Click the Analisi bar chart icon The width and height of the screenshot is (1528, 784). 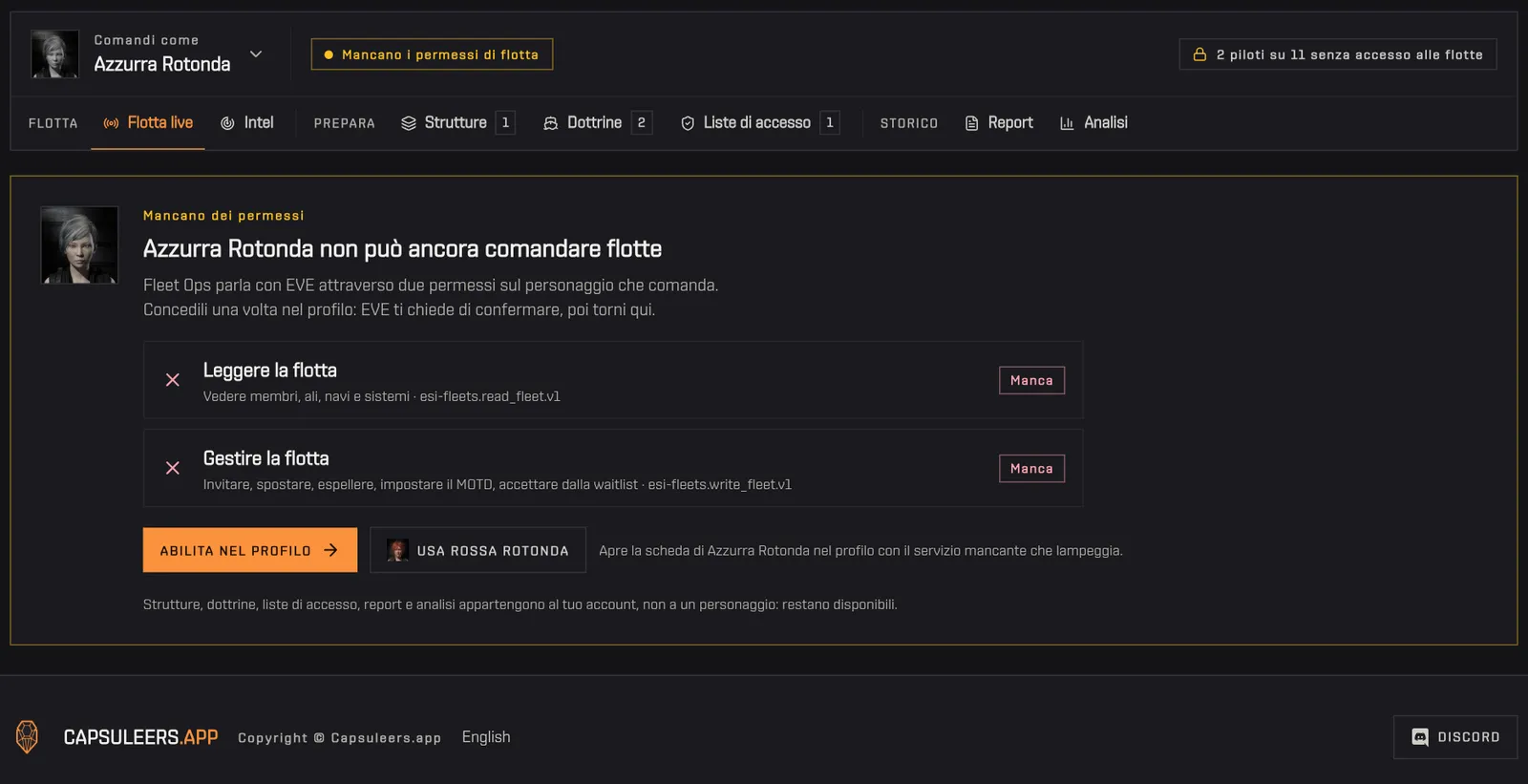[1068, 123]
